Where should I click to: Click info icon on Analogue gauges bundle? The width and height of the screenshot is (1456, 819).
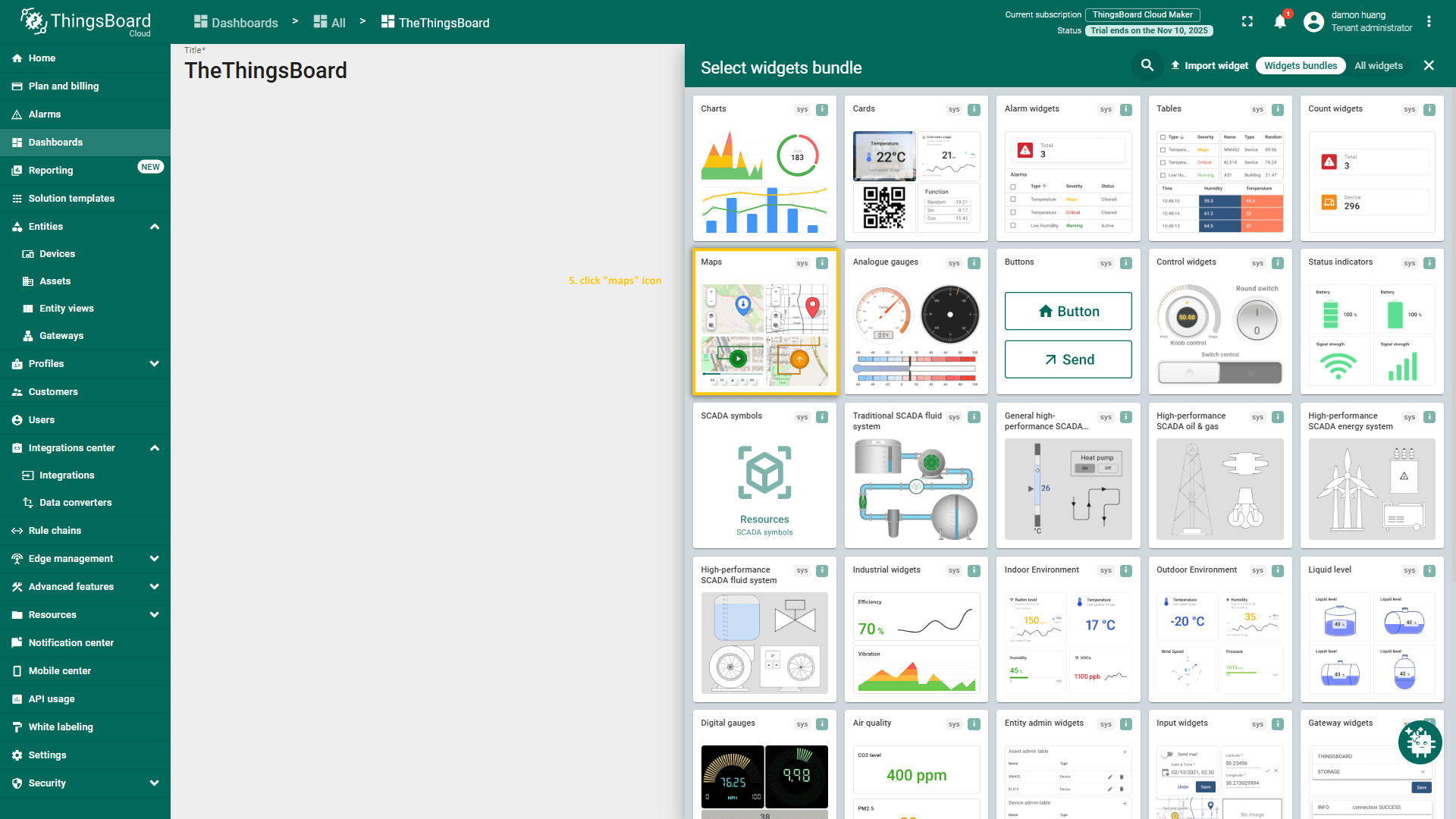[x=974, y=263]
